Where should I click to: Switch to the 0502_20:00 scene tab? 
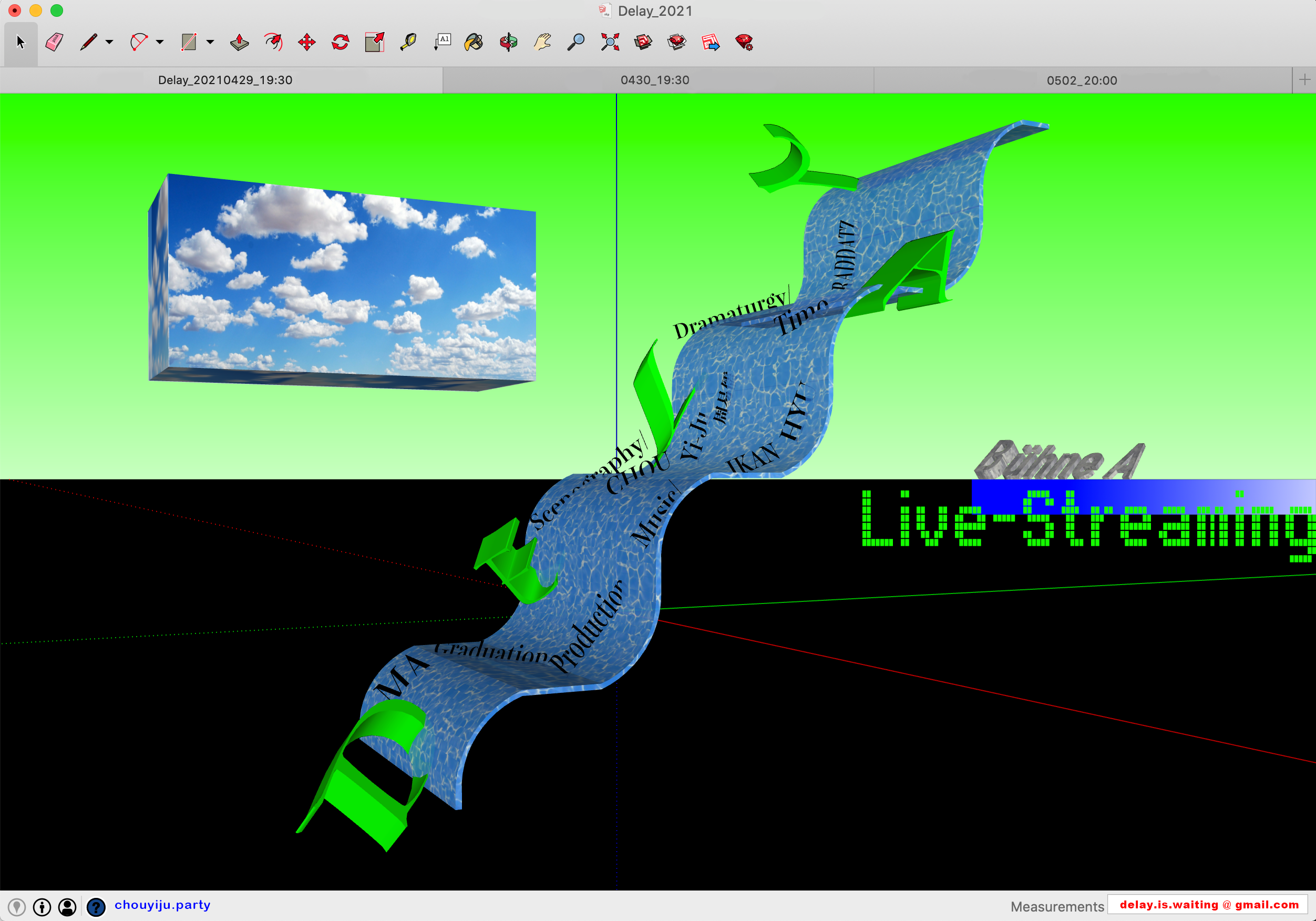1081,80
